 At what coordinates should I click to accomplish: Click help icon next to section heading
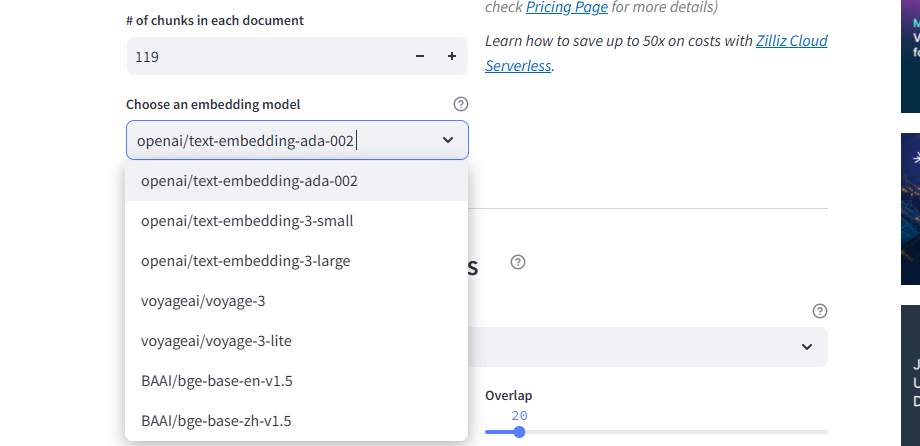click(517, 262)
